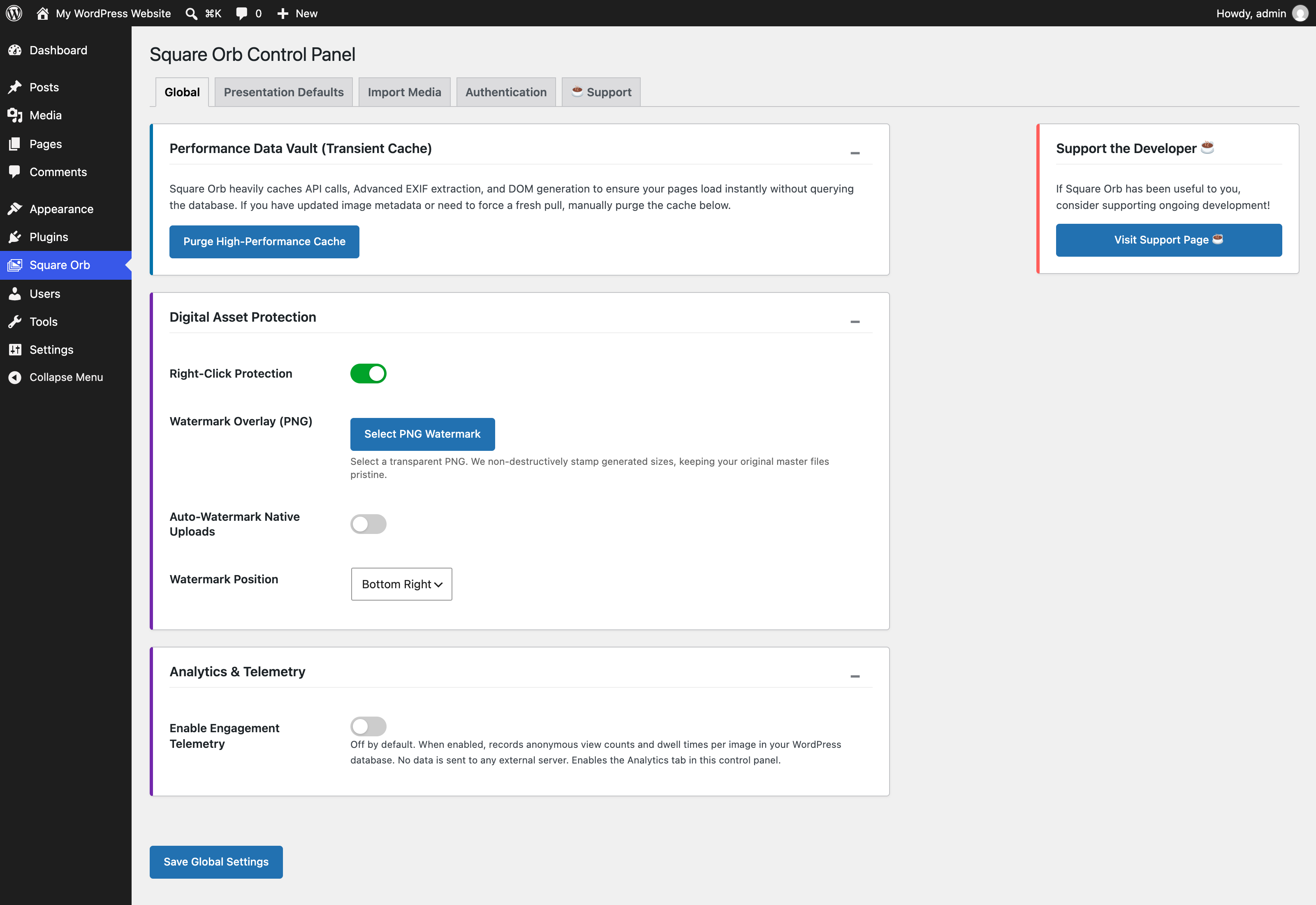Open the Import Media tab
1316x905 pixels.
(x=404, y=92)
